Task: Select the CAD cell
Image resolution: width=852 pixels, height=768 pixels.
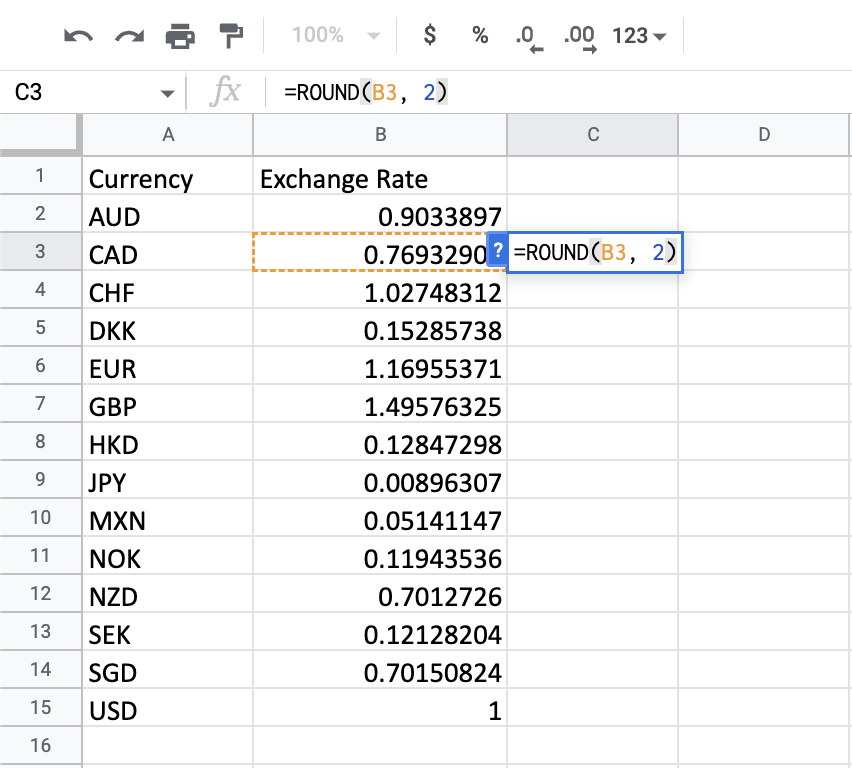Action: point(168,252)
